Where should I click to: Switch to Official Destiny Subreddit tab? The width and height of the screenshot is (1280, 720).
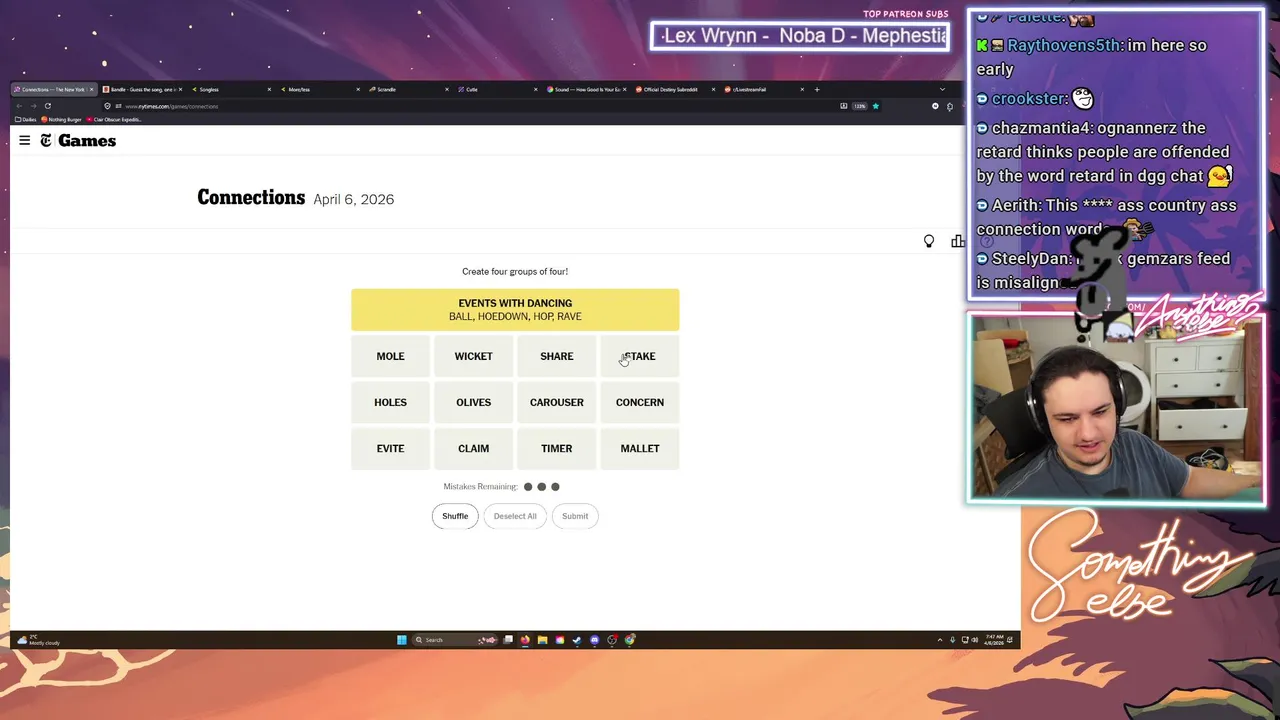click(x=675, y=89)
